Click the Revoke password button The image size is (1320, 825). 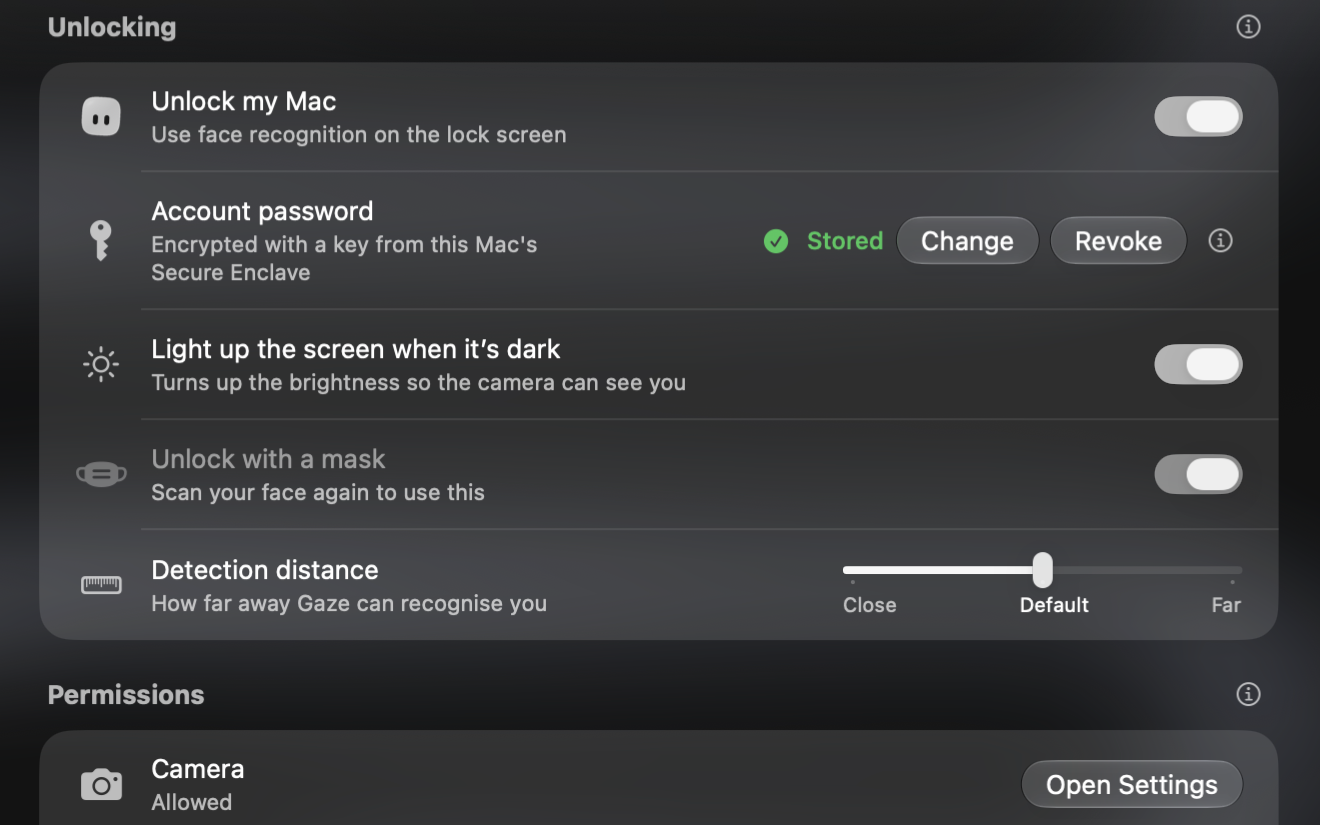[x=1118, y=241]
